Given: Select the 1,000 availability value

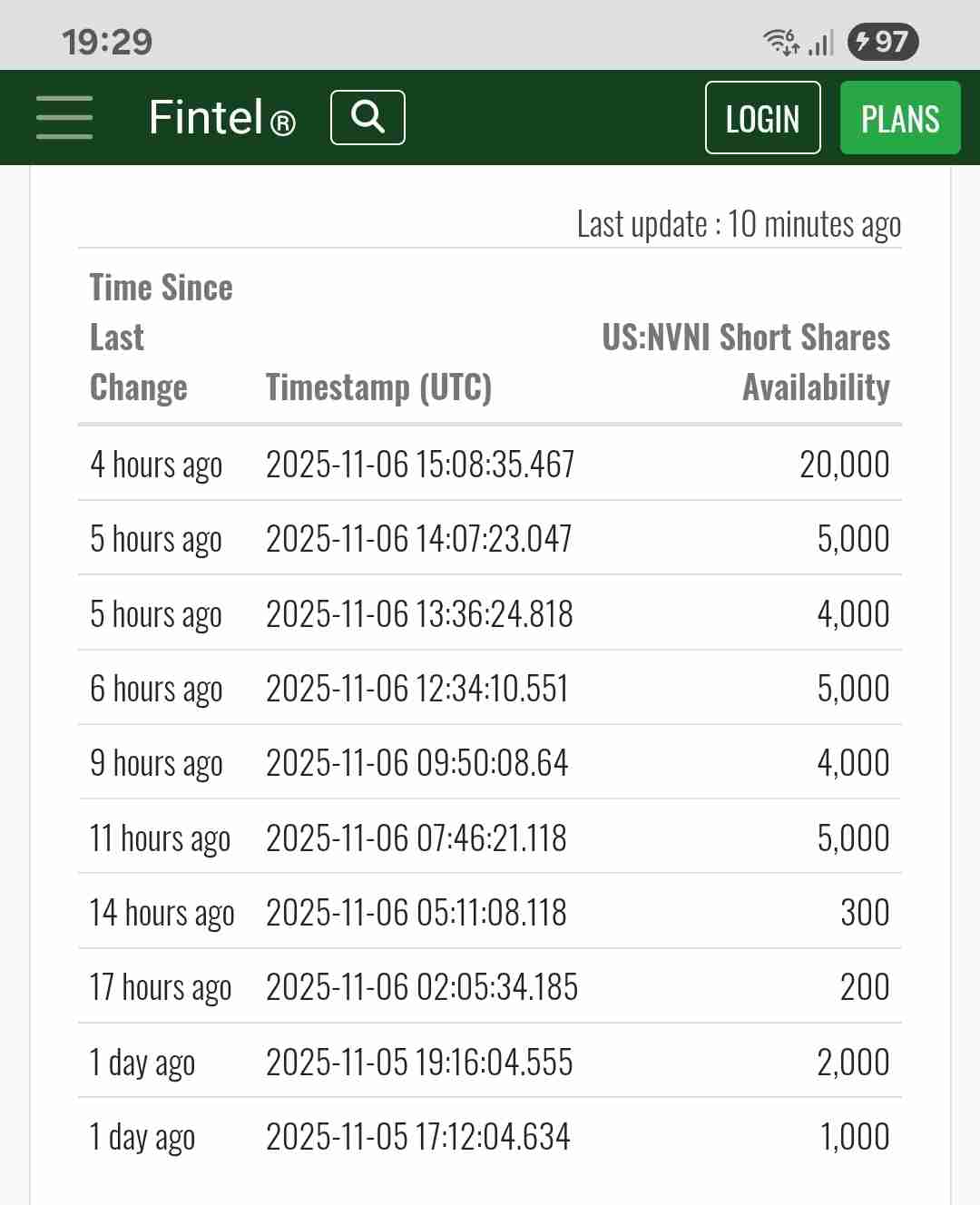Looking at the screenshot, I should coord(855,1137).
